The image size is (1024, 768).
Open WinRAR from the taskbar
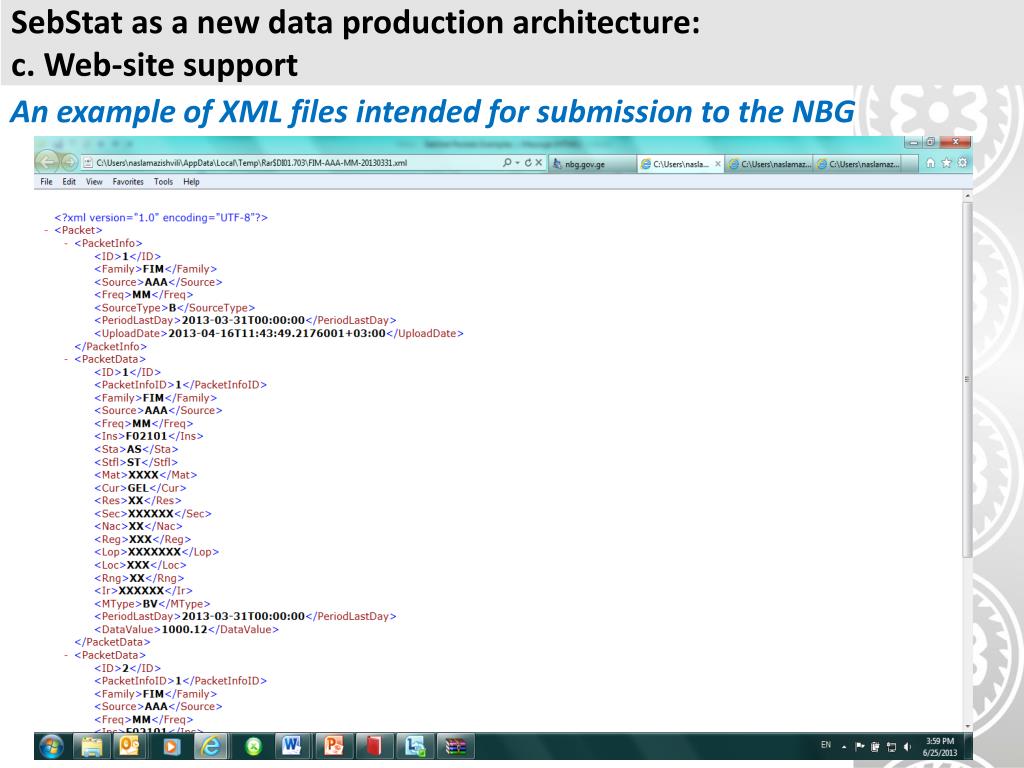[455, 746]
